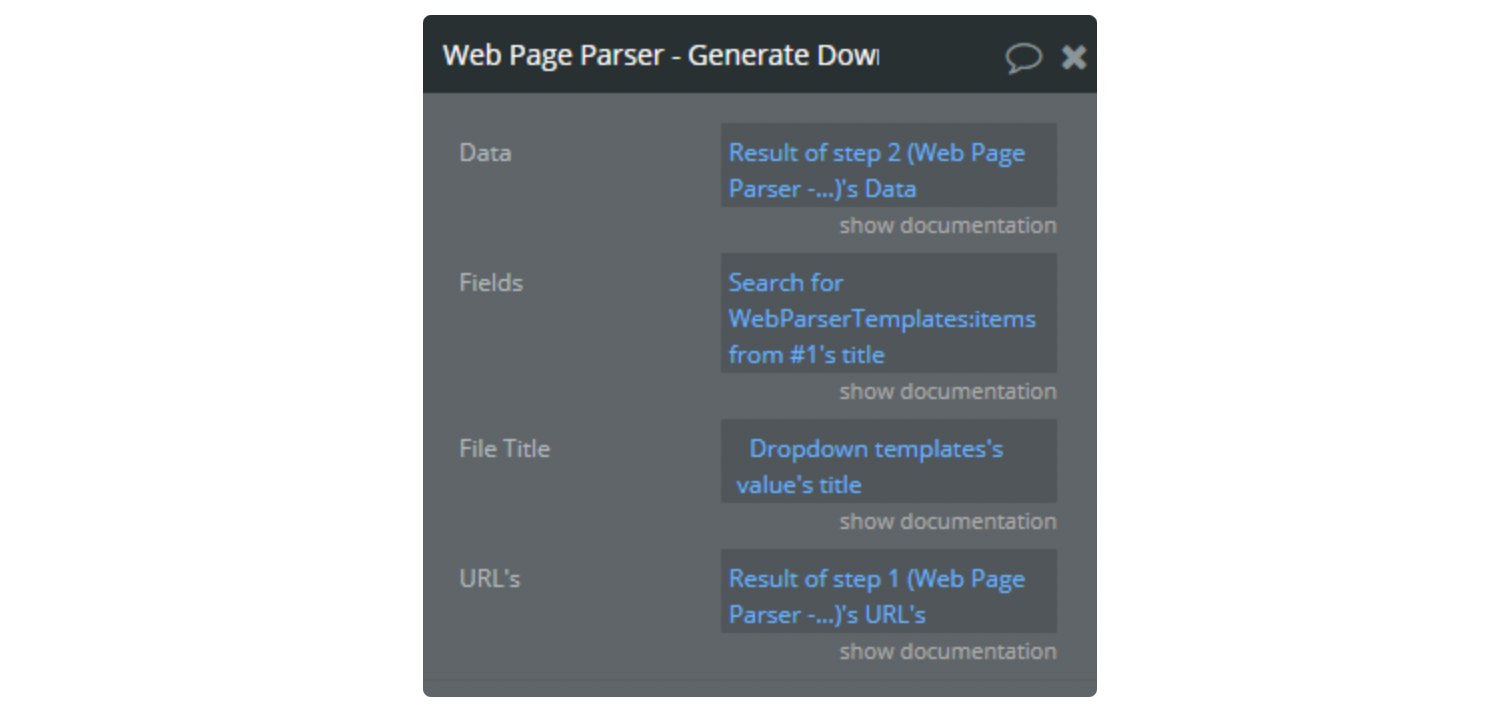
Task: Click the Fields expression box
Action: point(888,313)
